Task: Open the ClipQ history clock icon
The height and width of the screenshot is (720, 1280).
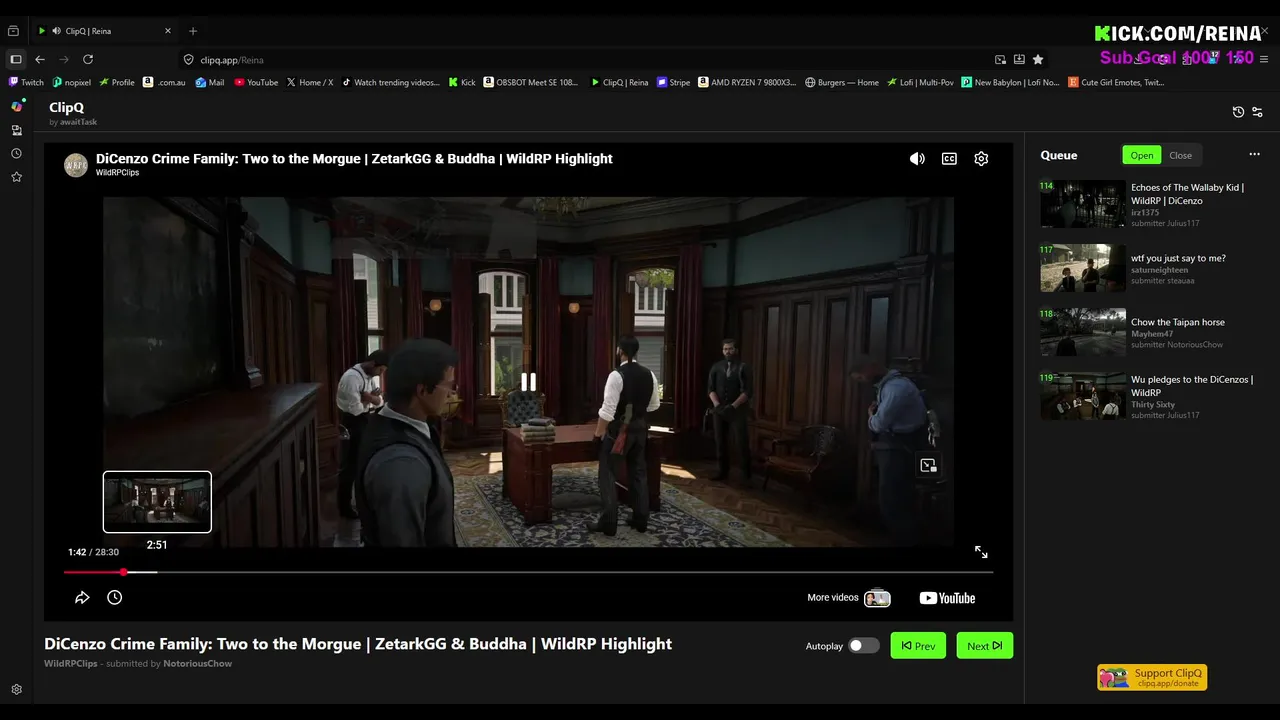Action: pos(1238,112)
